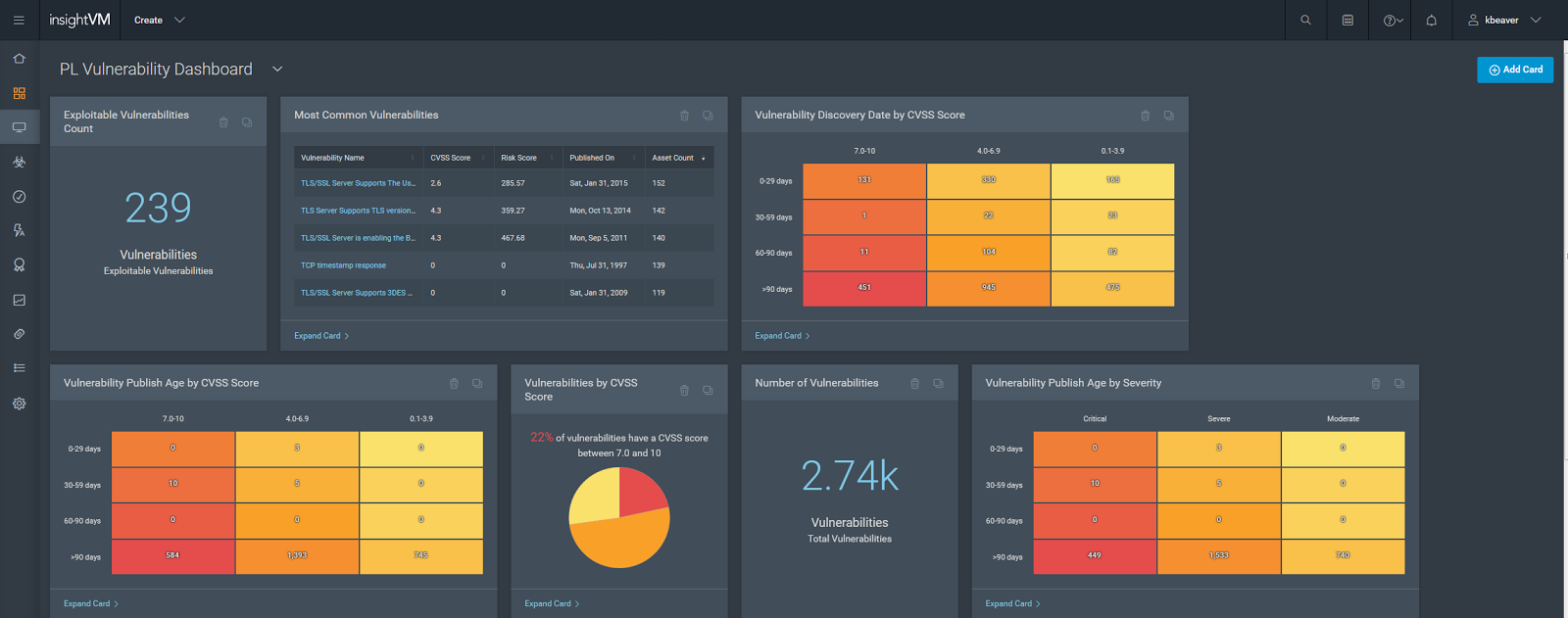Delete the Vulnerability Publish Age by Severity card

click(1375, 384)
